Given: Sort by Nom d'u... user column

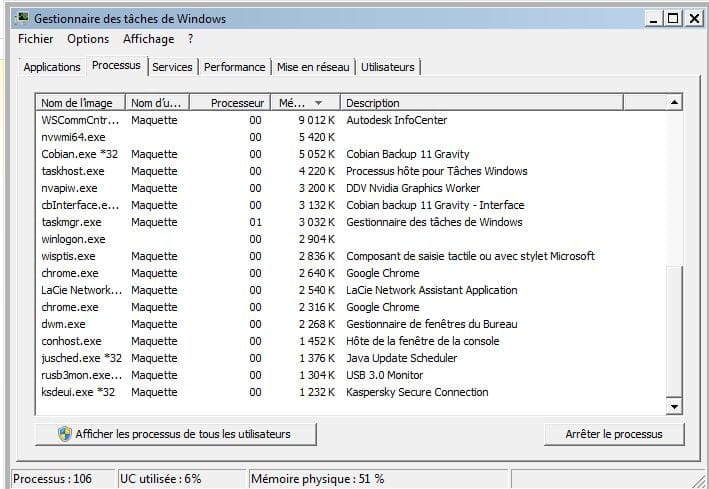Looking at the screenshot, I should click(x=157, y=103).
